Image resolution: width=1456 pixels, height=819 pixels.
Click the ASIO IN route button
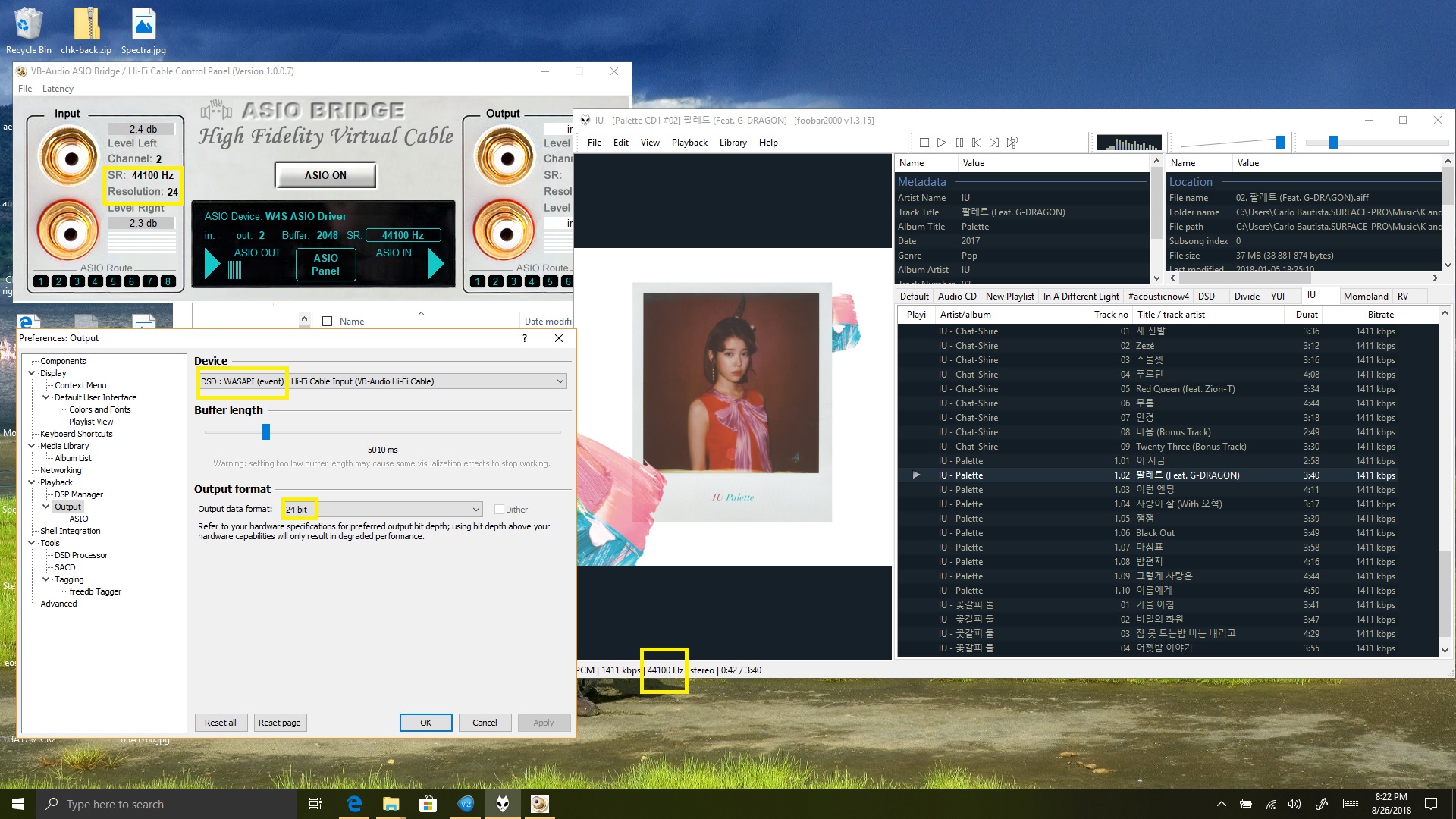[434, 263]
